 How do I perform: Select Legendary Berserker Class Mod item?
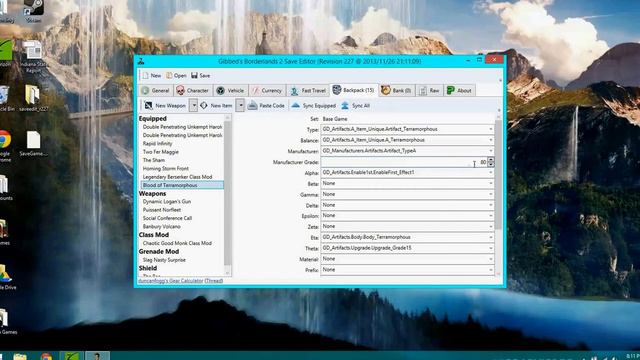tap(177, 177)
